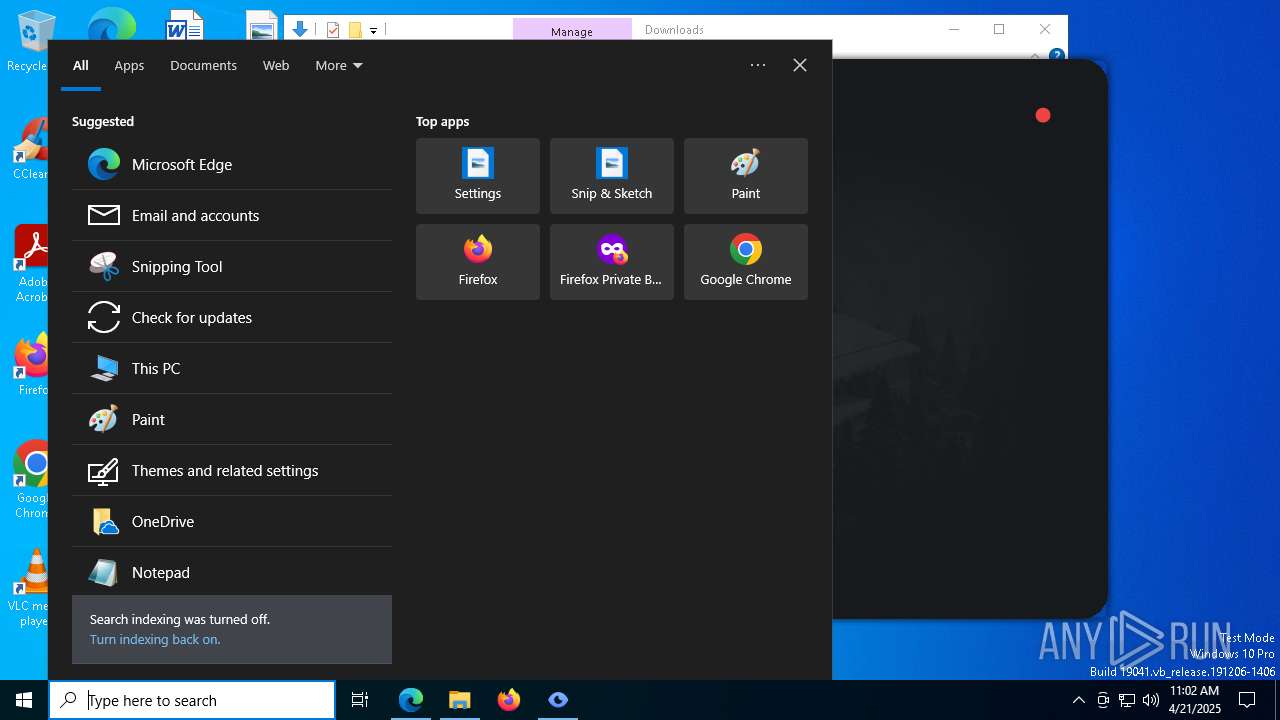
Task: Launch Google Chrome from Top apps
Action: [x=746, y=262]
